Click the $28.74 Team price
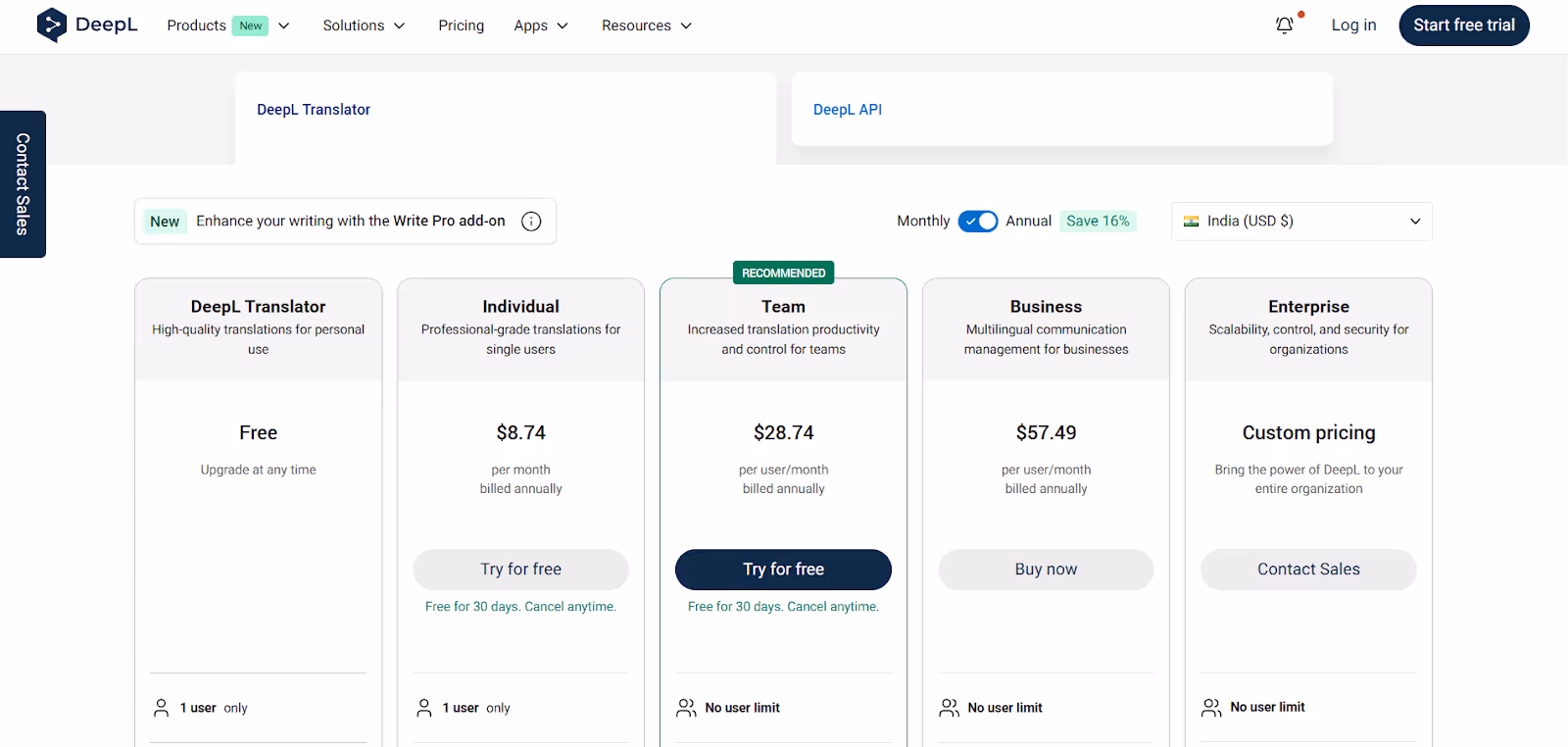 tap(784, 433)
